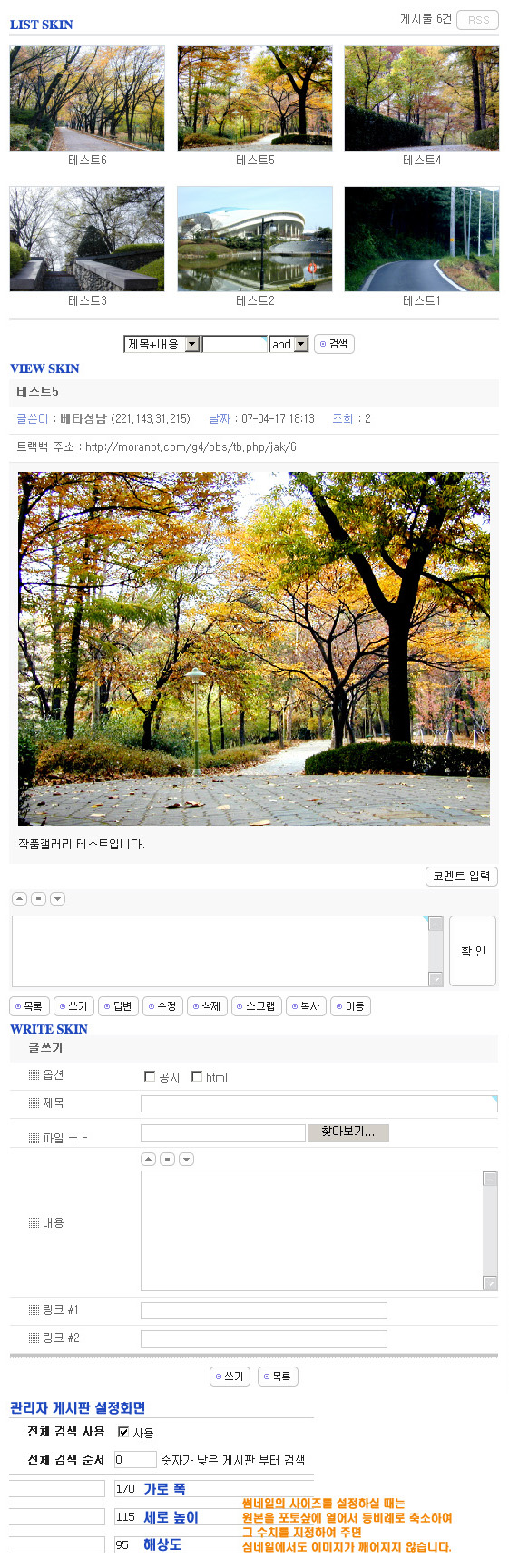
Task: Enlarge comment box with down-arrow icon
Action: pyautogui.click(x=57, y=898)
